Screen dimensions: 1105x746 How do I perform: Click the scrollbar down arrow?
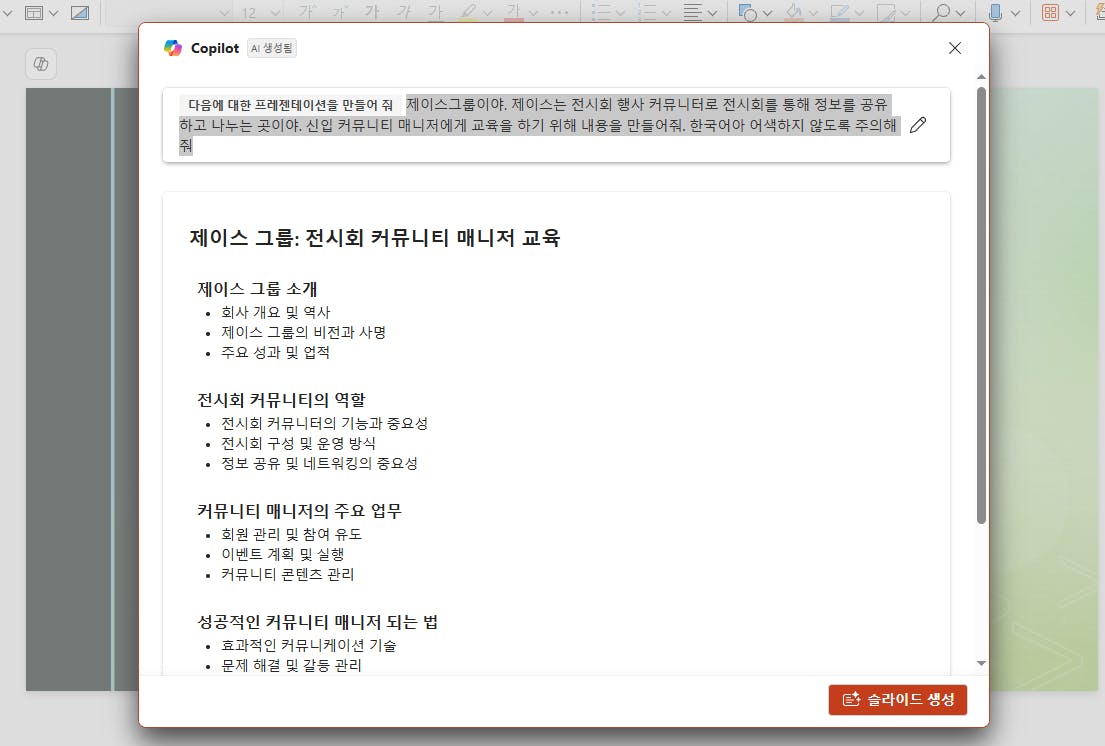click(x=981, y=663)
